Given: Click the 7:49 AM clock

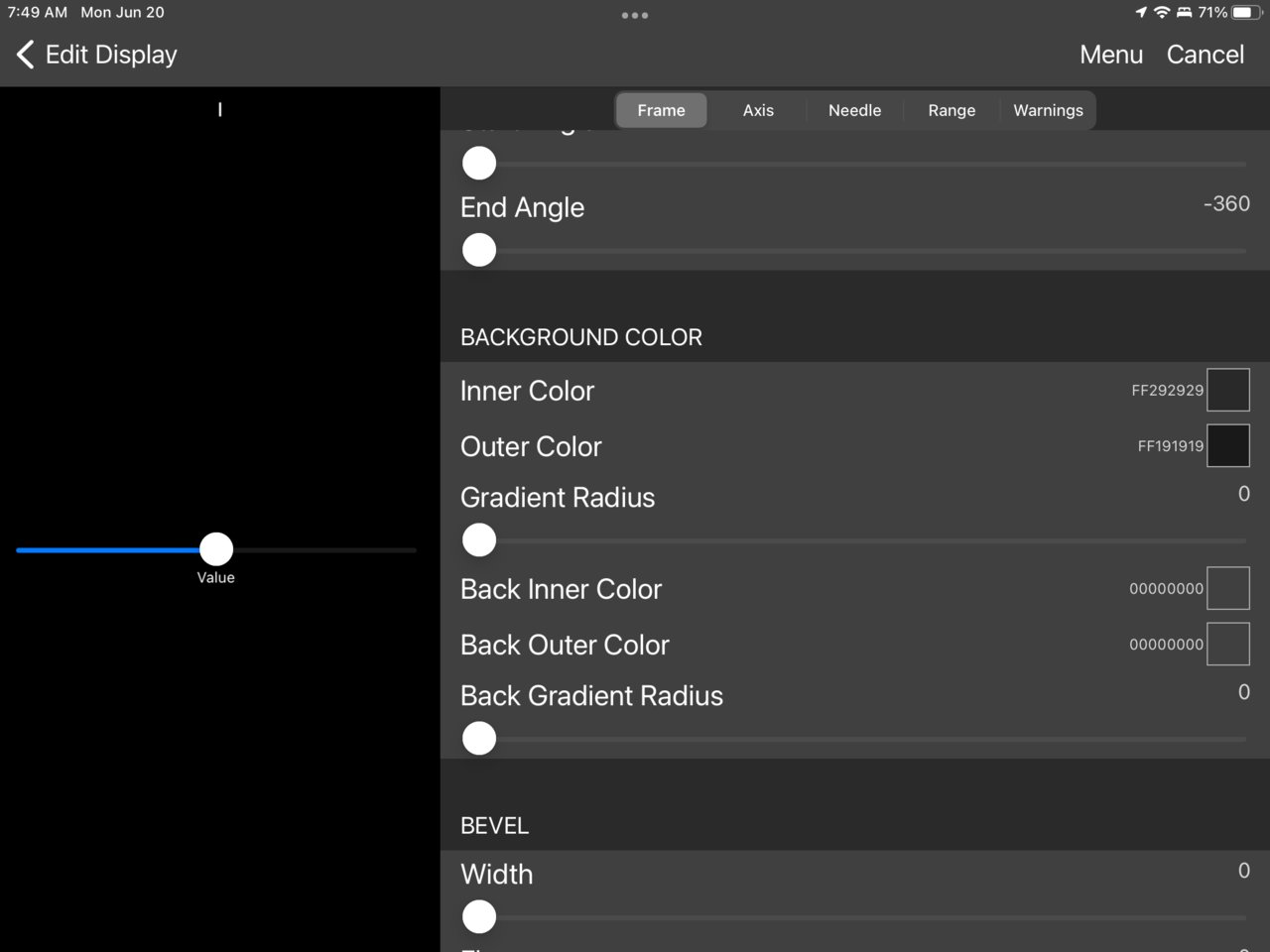Looking at the screenshot, I should point(38,12).
